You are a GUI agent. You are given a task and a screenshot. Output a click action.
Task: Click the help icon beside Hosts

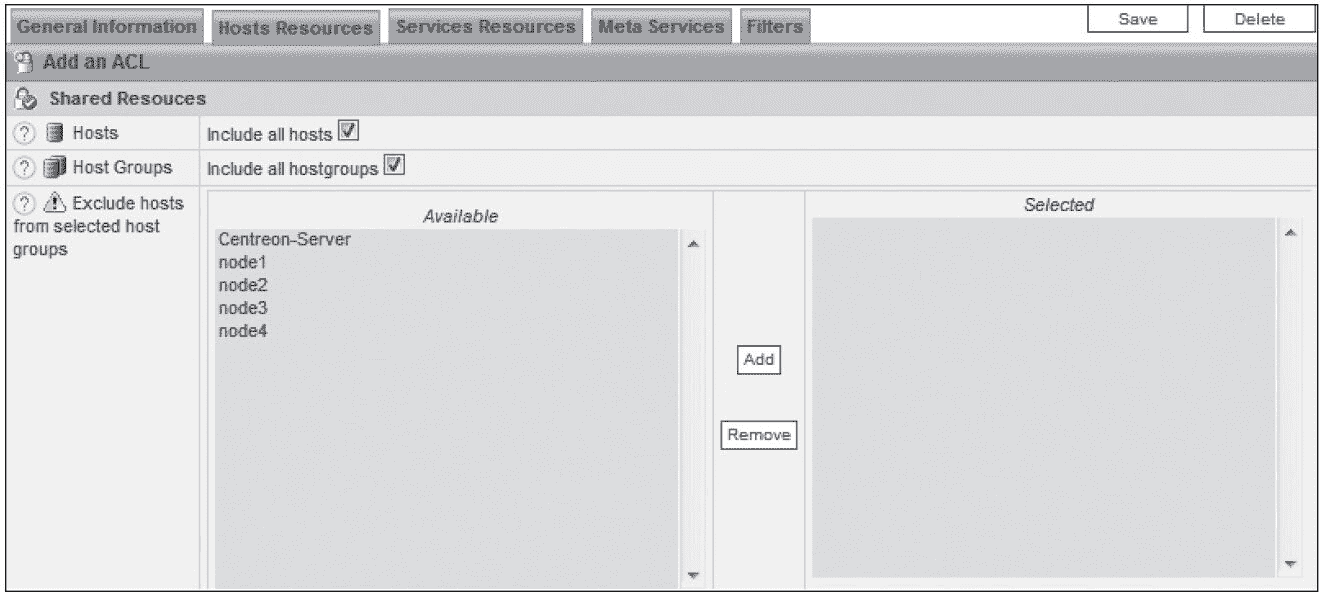click(23, 134)
